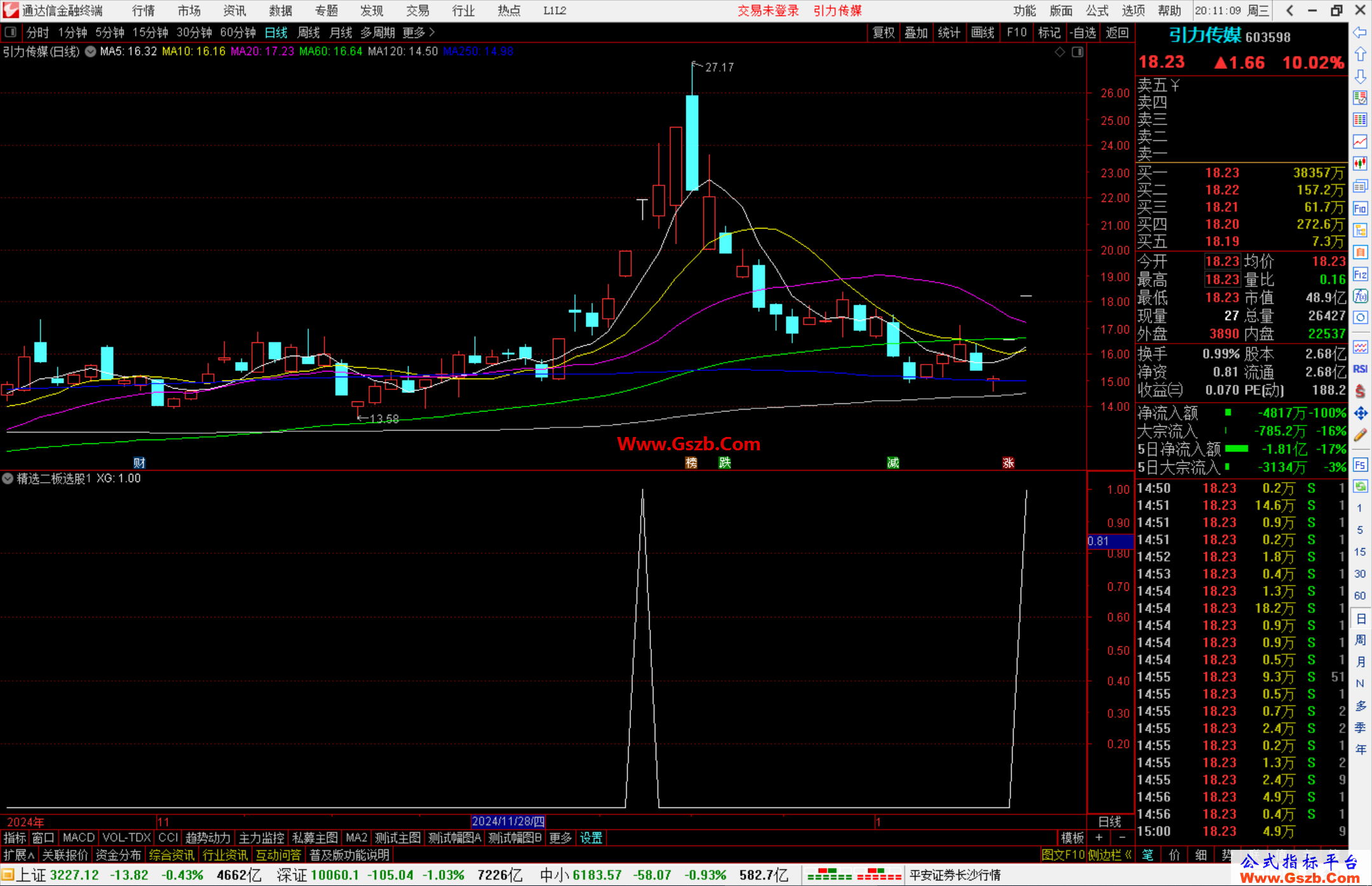This screenshot has width=1372, height=886.
Task: Click the + zoom in button
Action: coord(1099,838)
